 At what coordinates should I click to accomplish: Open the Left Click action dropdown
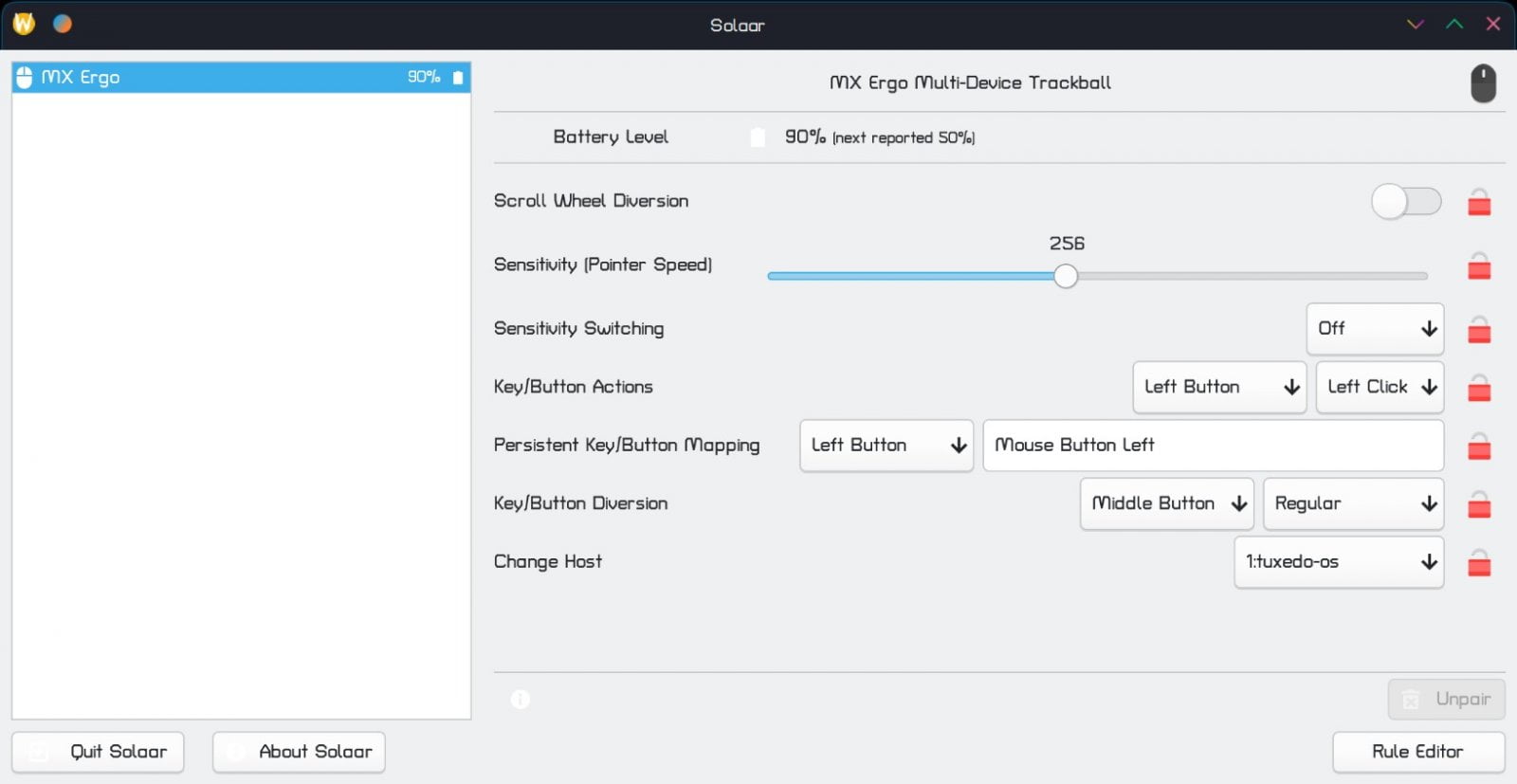click(1380, 387)
